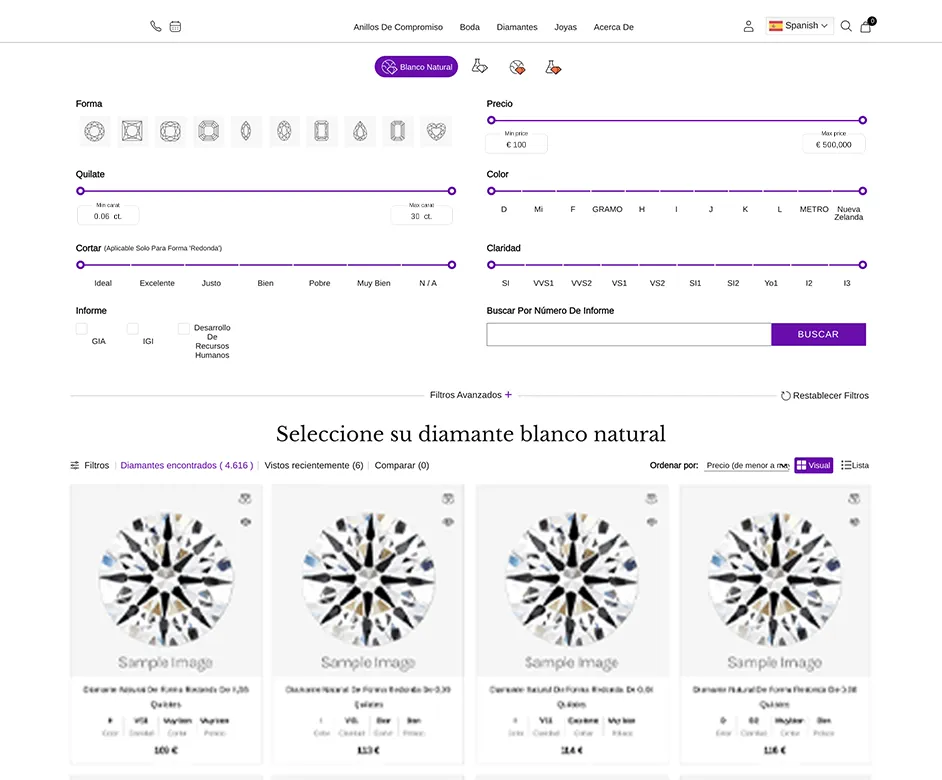Screen dimensions: 942x780
Task: Click the search magnifier icon
Action: point(845,27)
